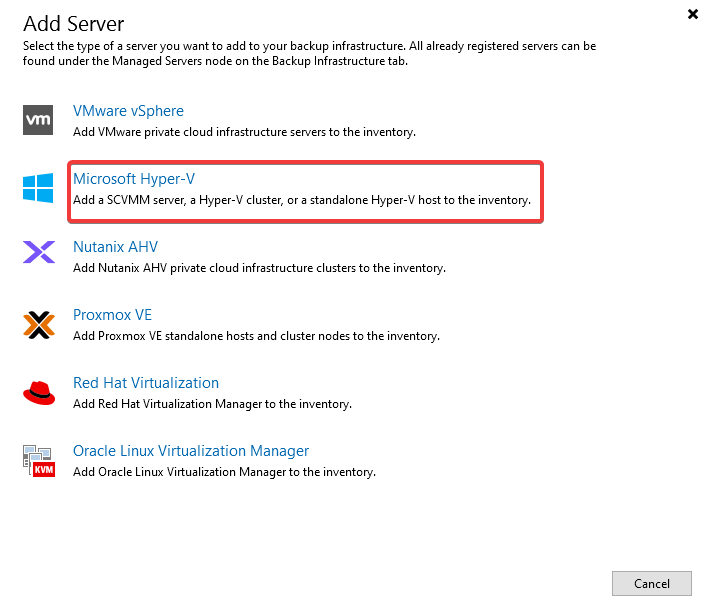Click the 'Add Proxmox VE standalone hosts' description
The width and height of the screenshot is (708, 608).
click(256, 336)
